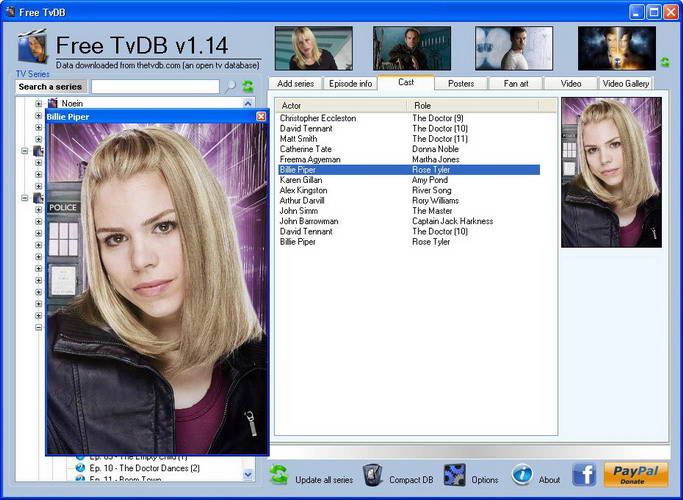Switch to the Video Gallery tab
This screenshot has height=500, width=683.
[x=626, y=84]
